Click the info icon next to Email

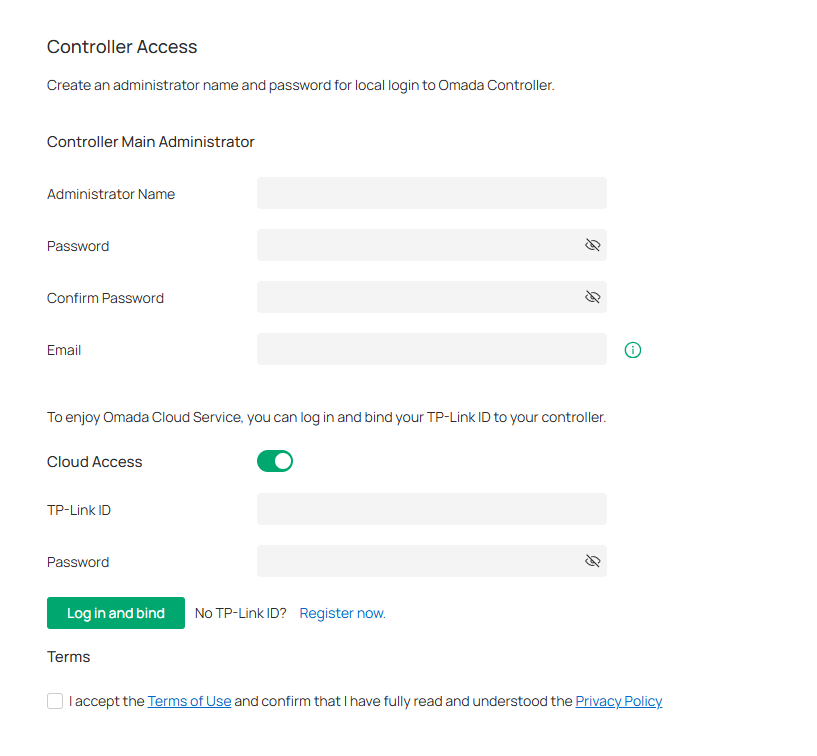[x=632, y=349]
